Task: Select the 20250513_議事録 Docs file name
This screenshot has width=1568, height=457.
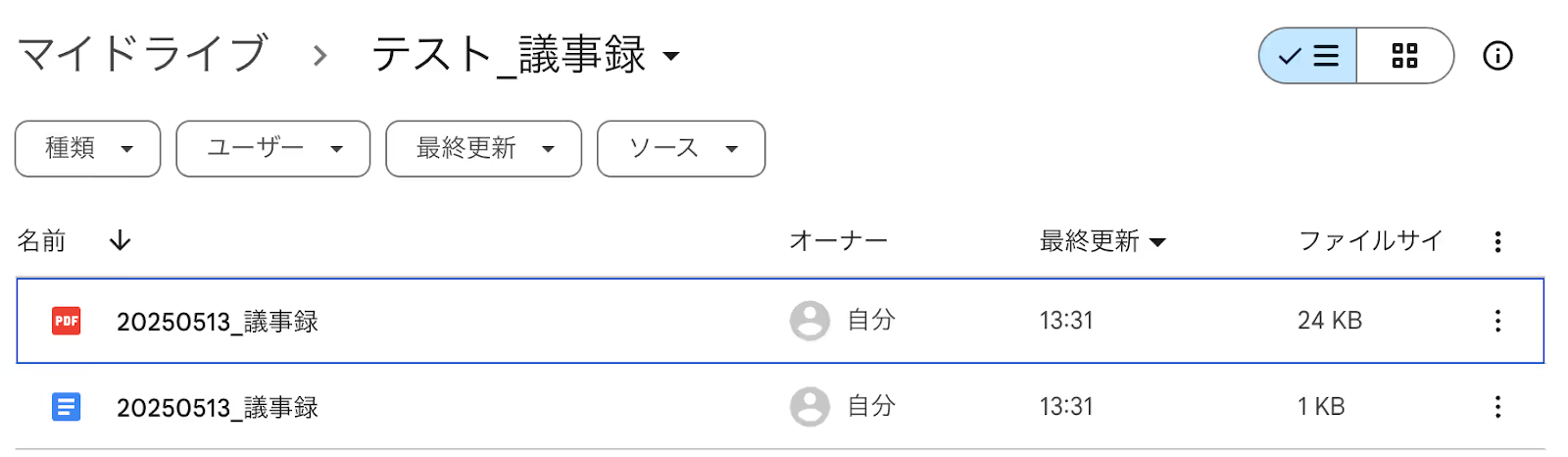Action: coord(218,408)
